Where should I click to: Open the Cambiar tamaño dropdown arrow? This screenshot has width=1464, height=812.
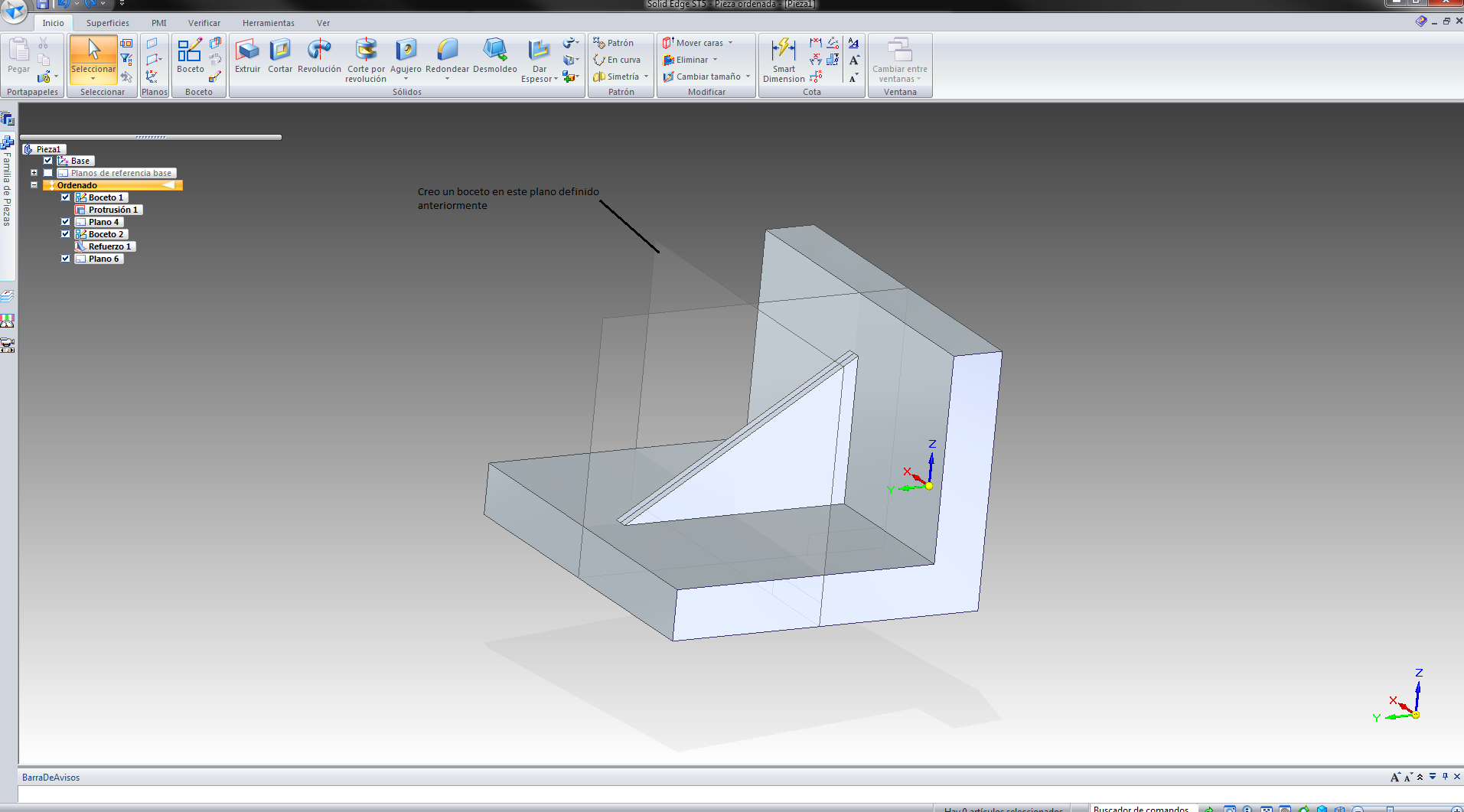click(x=748, y=77)
